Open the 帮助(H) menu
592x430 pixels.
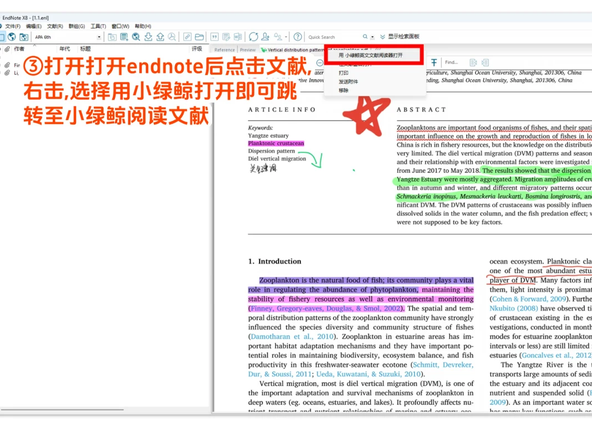[143, 26]
